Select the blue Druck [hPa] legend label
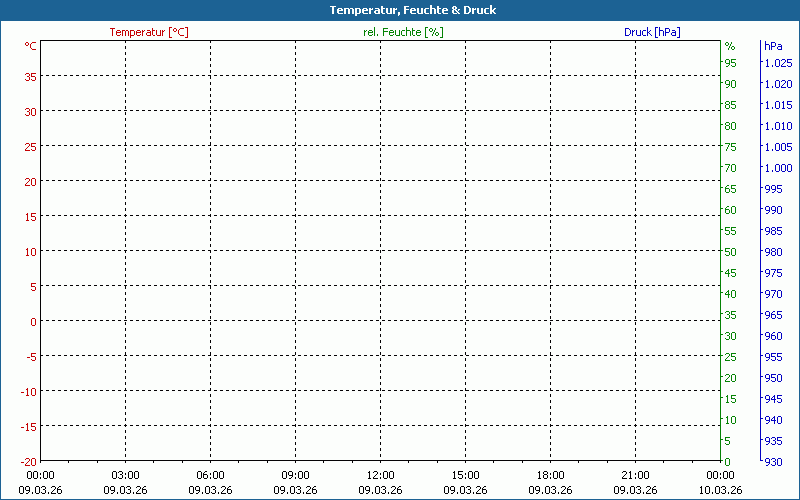Screen dimensions: 800x500 (x=652, y=32)
